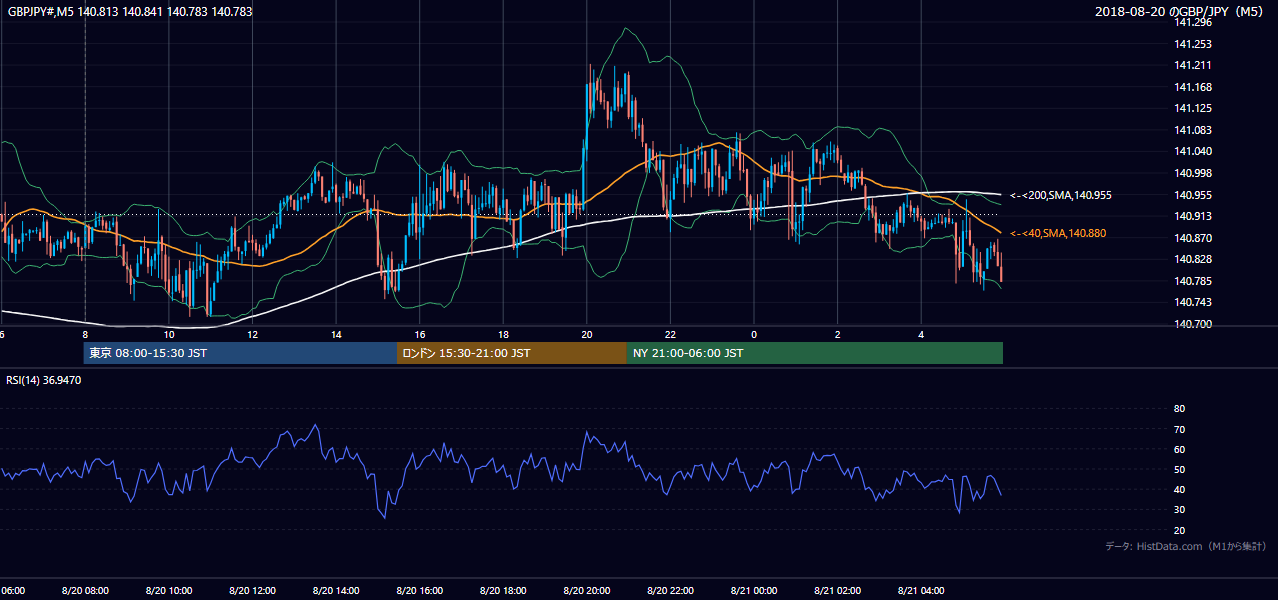The image size is (1278, 600).
Task: Click hour label 10 under the price chart
Action: pyautogui.click(x=169, y=334)
